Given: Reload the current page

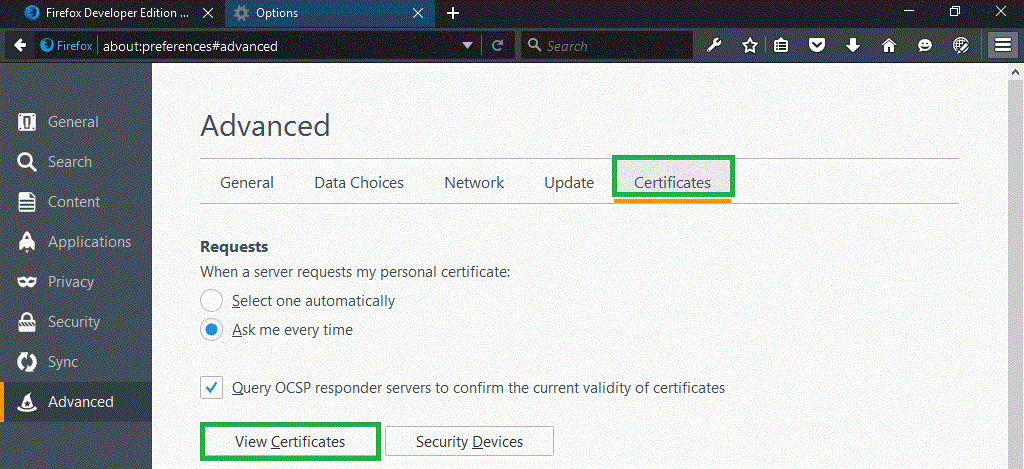Looking at the screenshot, I should pyautogui.click(x=497, y=45).
